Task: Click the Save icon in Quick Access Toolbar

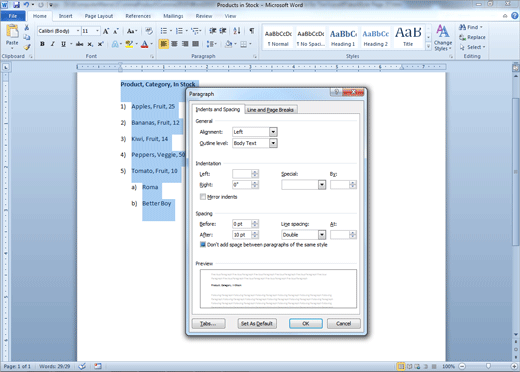Action: click(16, 5)
